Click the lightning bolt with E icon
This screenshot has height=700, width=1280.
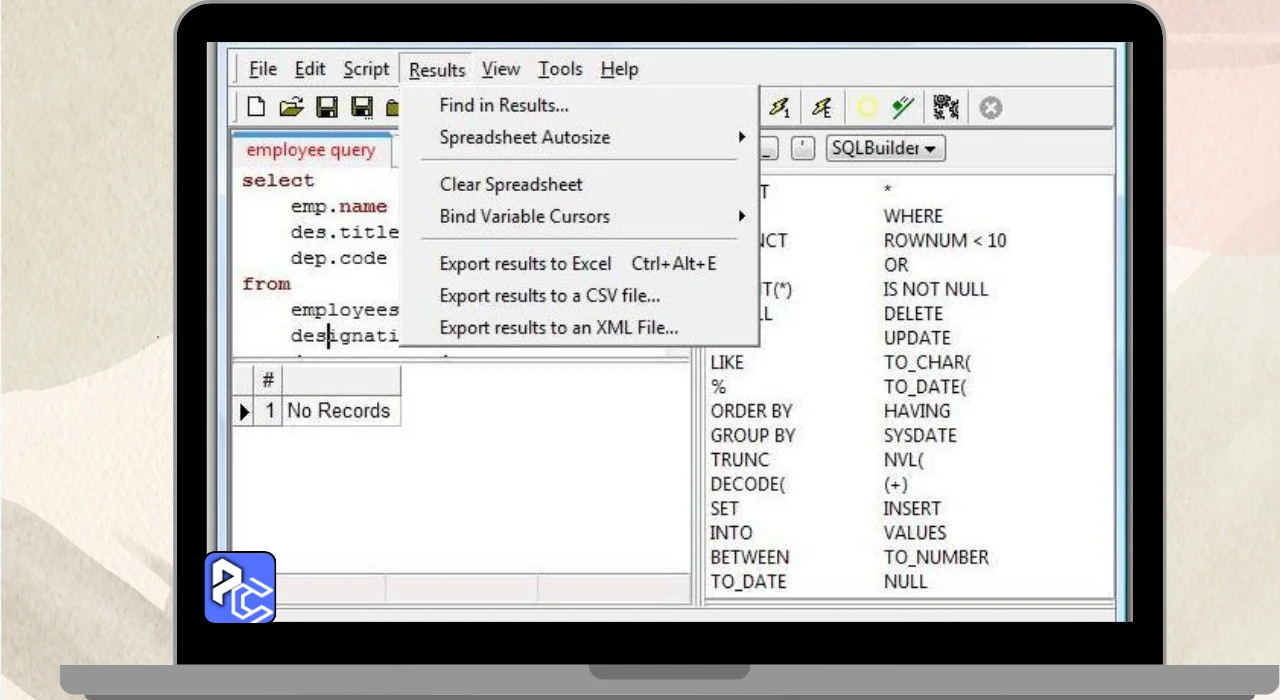pos(821,107)
